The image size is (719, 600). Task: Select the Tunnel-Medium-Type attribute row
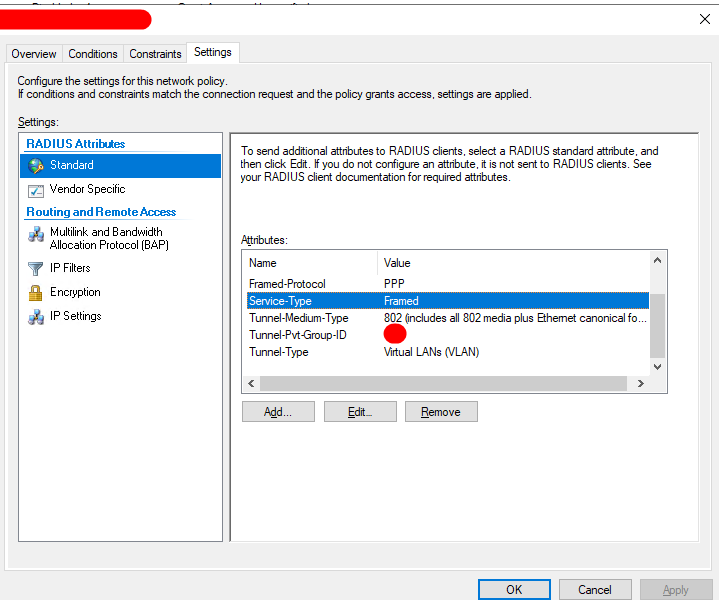tap(448, 318)
